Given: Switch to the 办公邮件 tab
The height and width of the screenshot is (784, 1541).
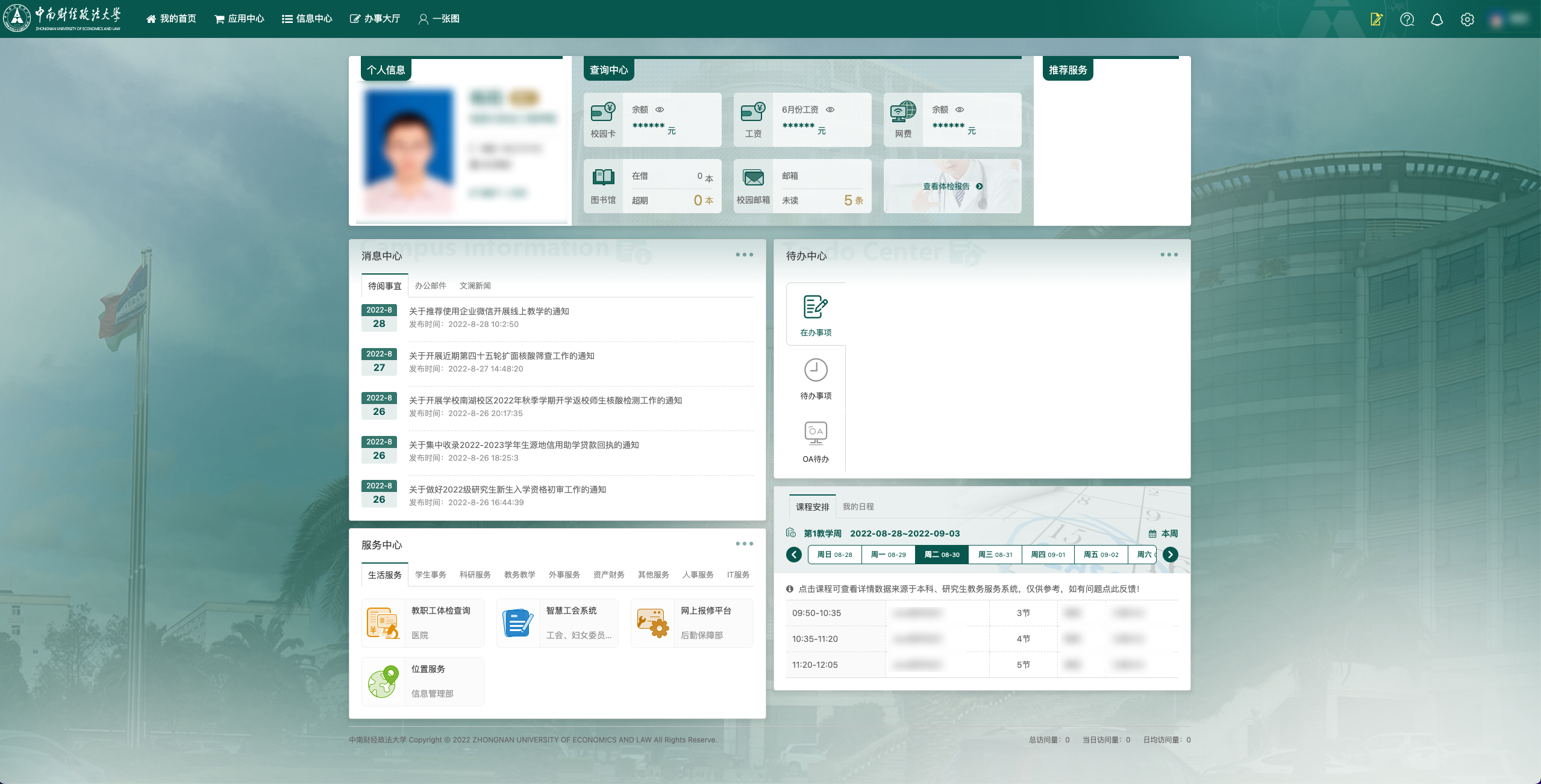Looking at the screenshot, I should point(430,285).
